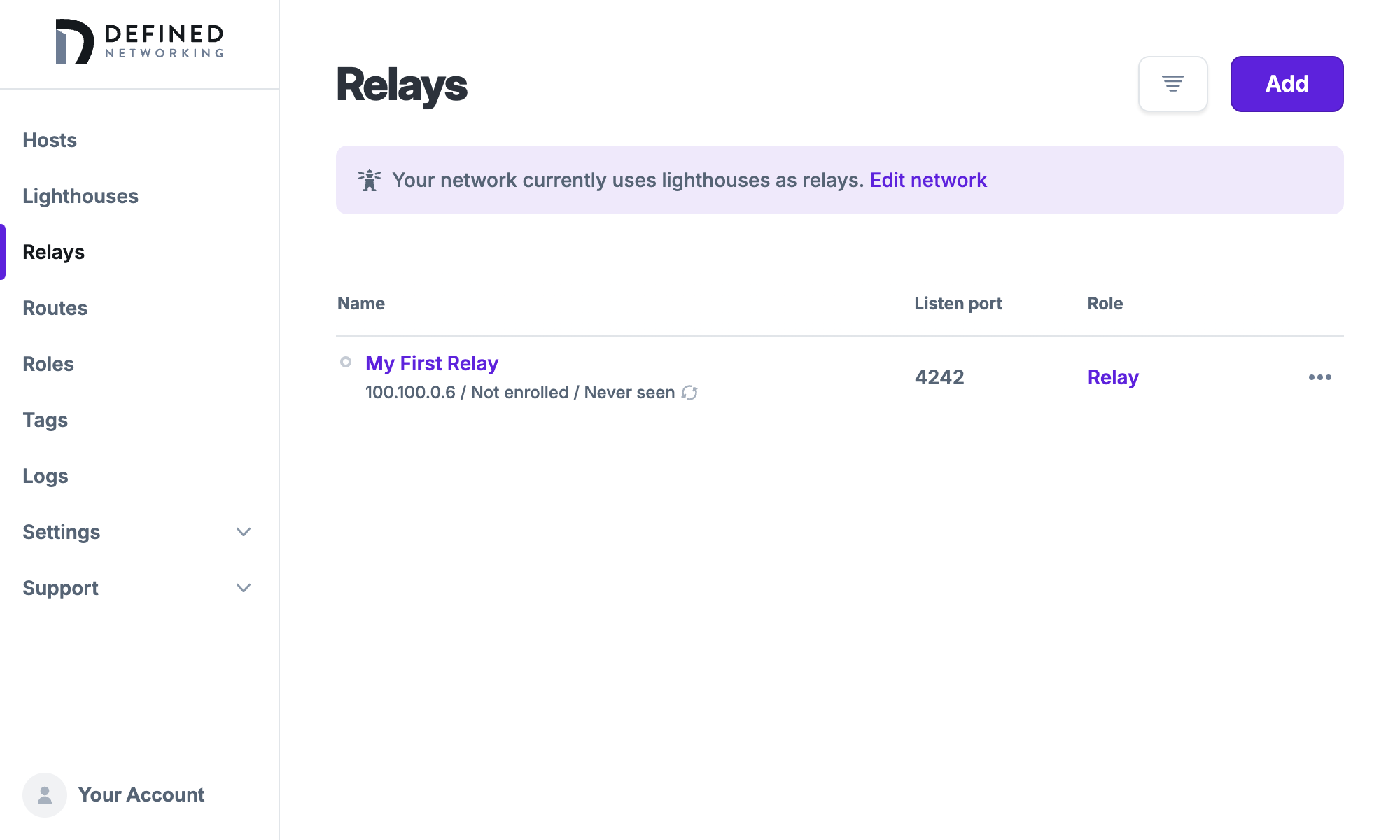Open the filter options icon
This screenshot has height=840, width=1400.
coord(1172,83)
